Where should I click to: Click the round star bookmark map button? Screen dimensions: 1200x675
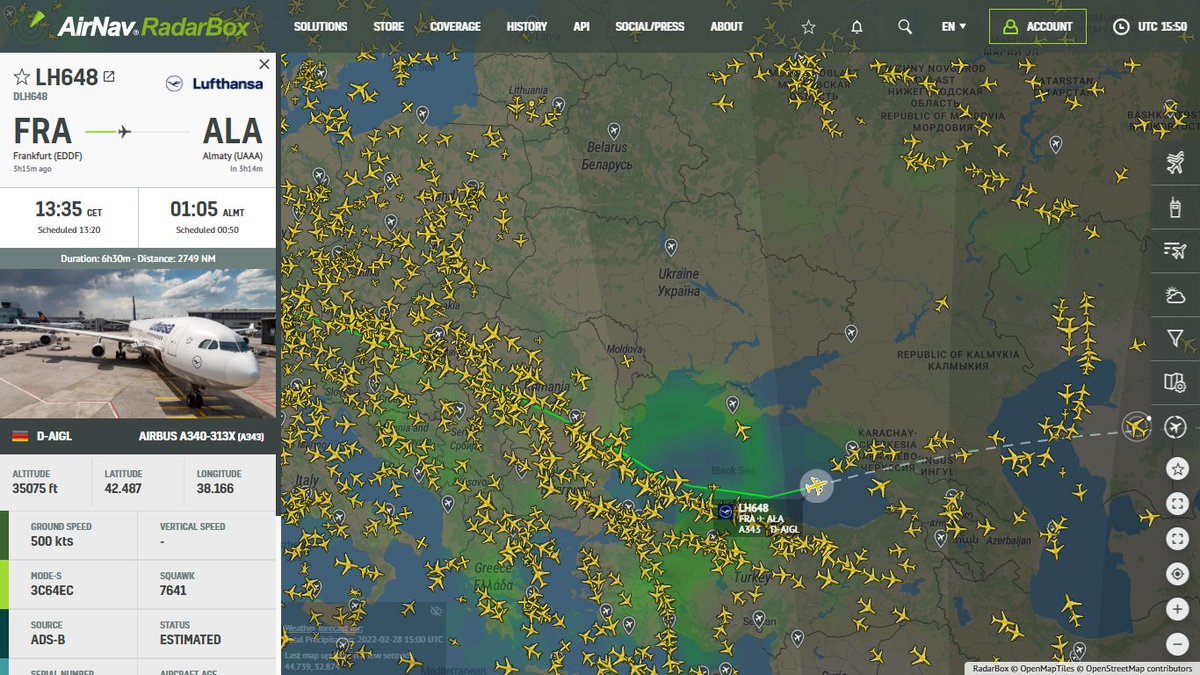click(x=1177, y=468)
